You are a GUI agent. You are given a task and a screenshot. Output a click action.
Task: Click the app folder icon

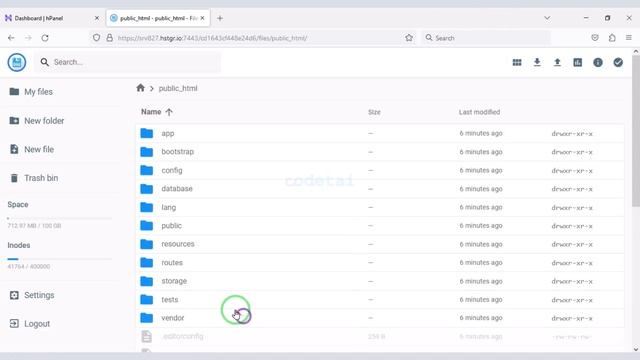[147, 133]
